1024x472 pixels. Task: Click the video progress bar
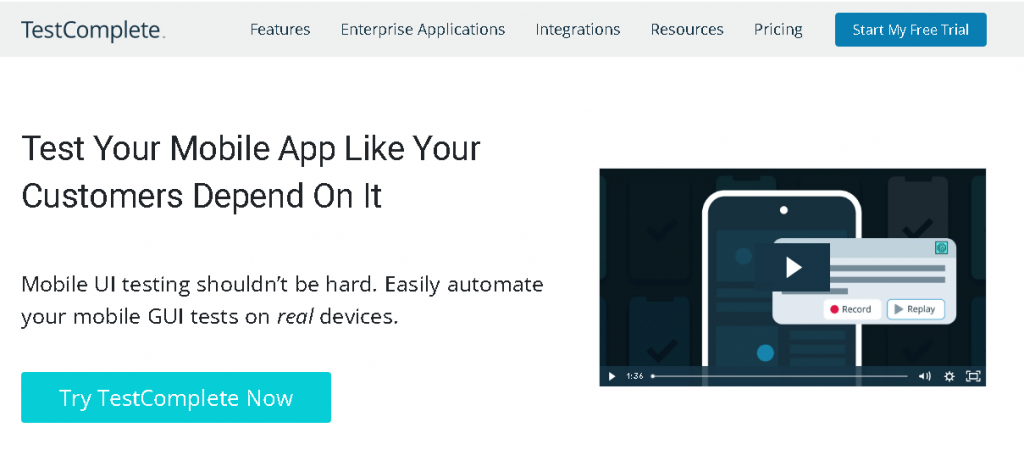[x=779, y=376]
